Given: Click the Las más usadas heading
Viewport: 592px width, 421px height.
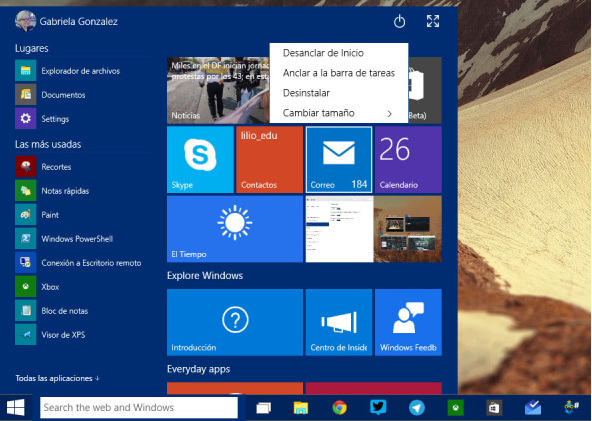Looking at the screenshot, I should pyautogui.click(x=48, y=144).
